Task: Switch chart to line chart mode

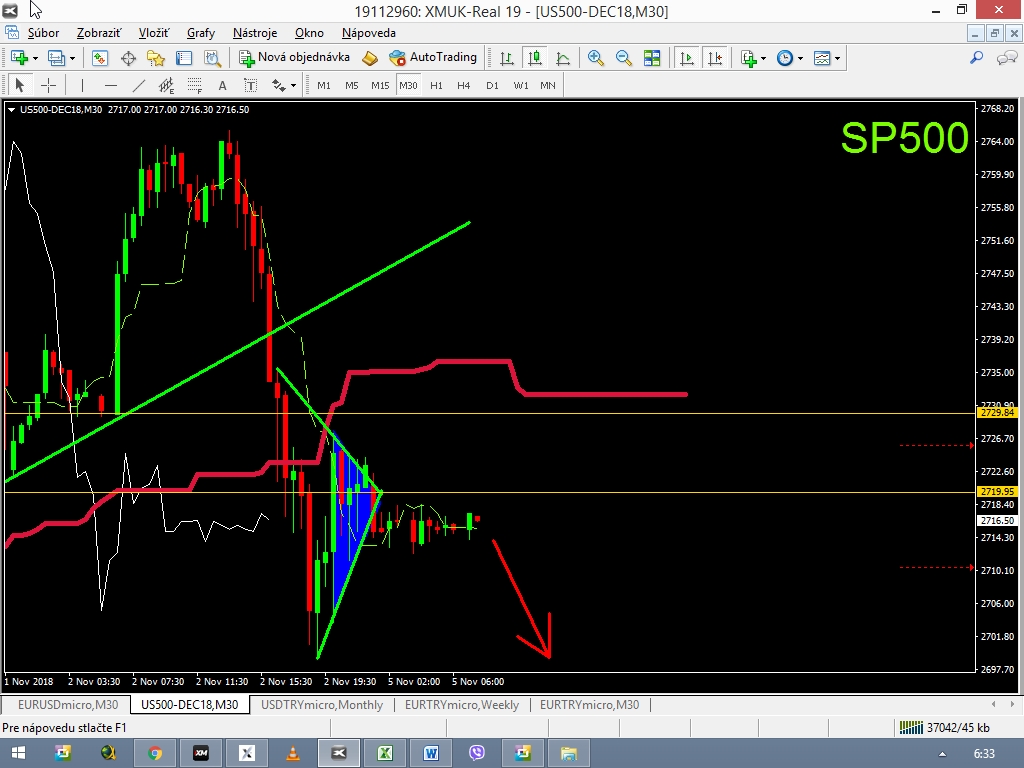Action: click(562, 57)
